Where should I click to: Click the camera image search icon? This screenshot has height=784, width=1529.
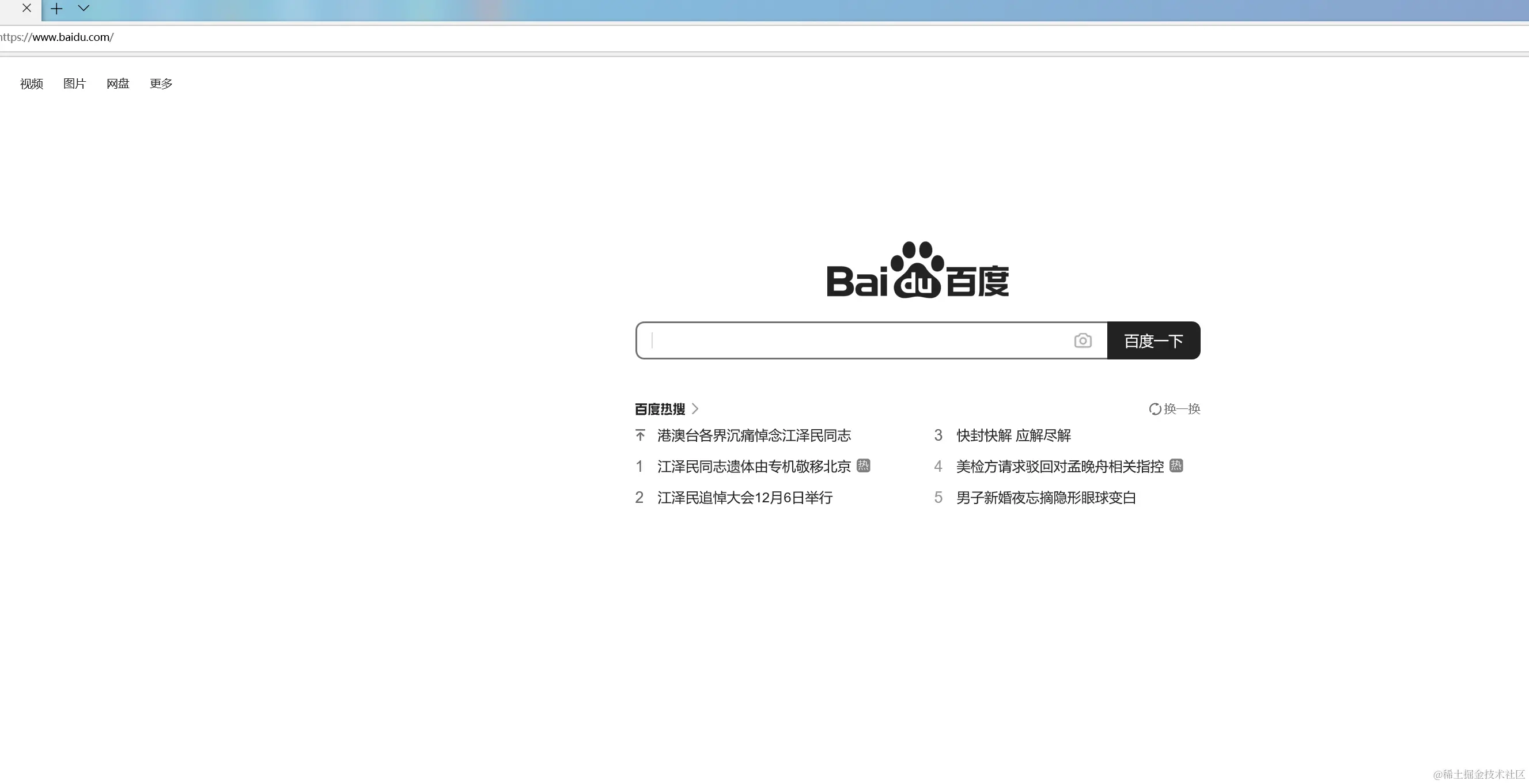click(1082, 340)
